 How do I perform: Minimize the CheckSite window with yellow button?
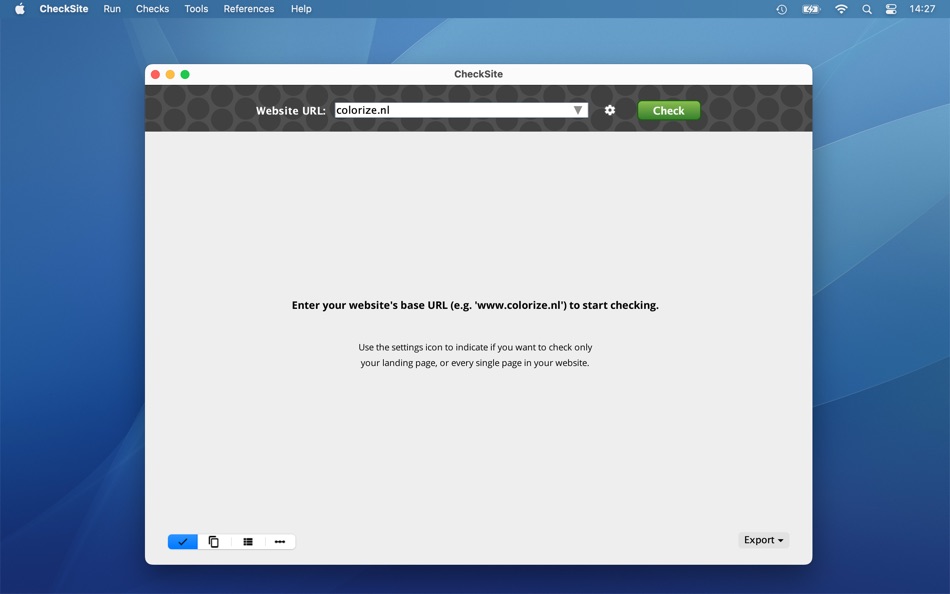click(x=170, y=74)
